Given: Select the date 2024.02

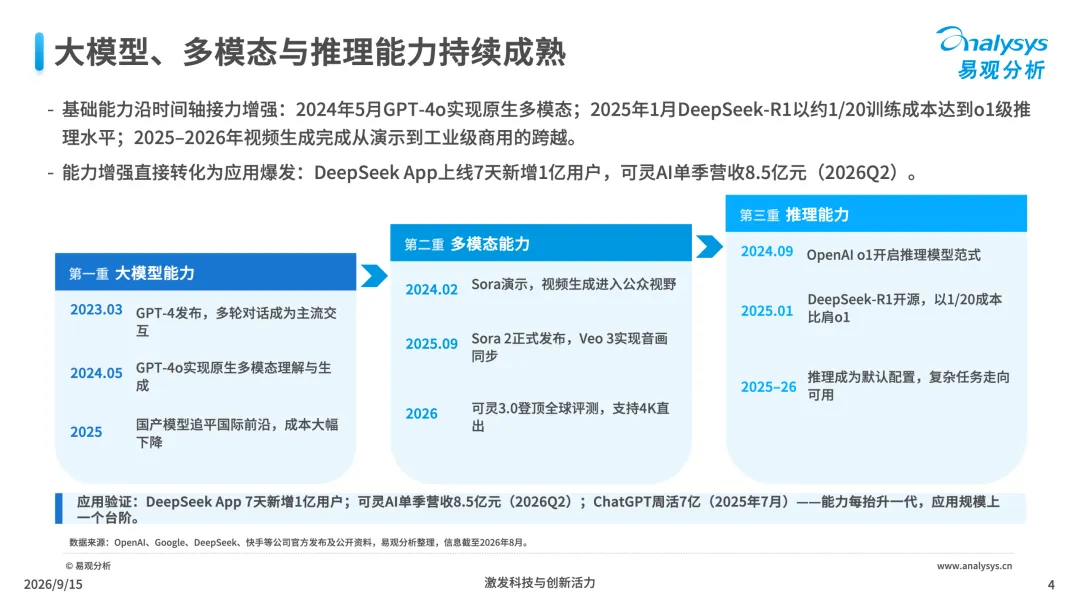Looking at the screenshot, I should 431,290.
